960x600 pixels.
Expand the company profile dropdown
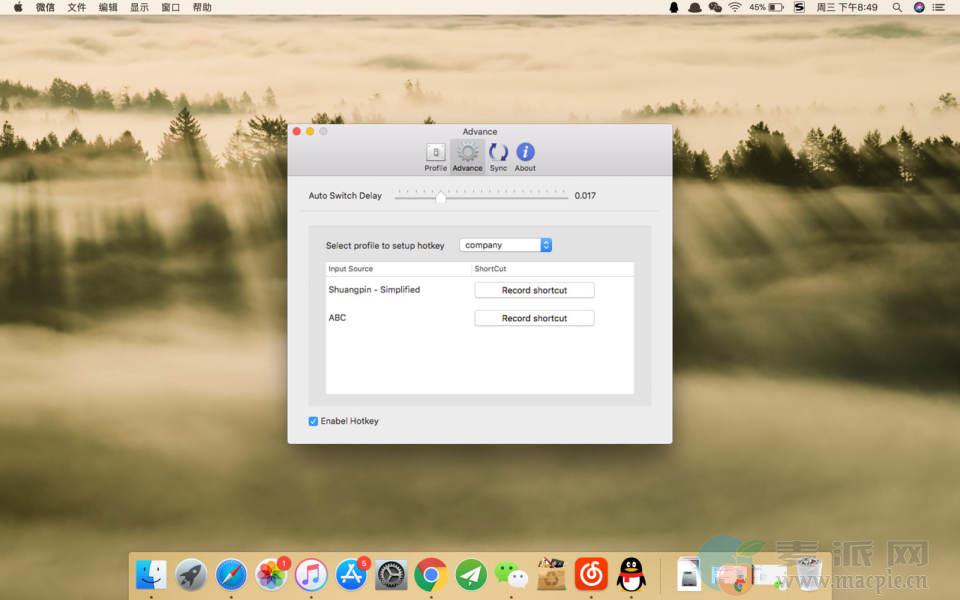point(506,245)
